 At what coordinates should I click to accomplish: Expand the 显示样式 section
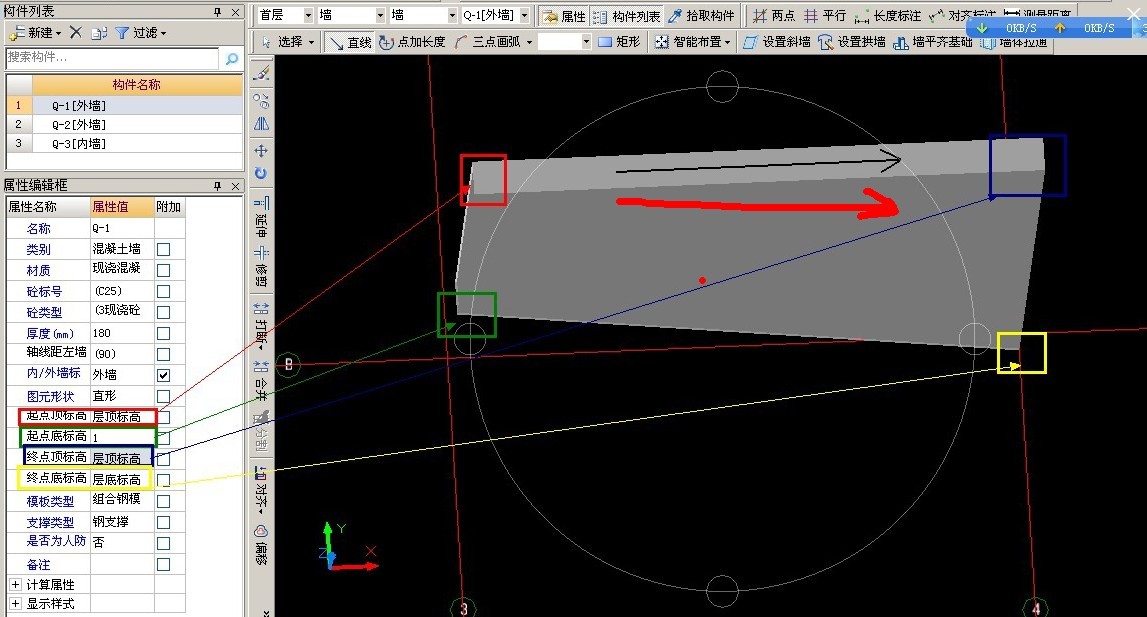(x=15, y=604)
